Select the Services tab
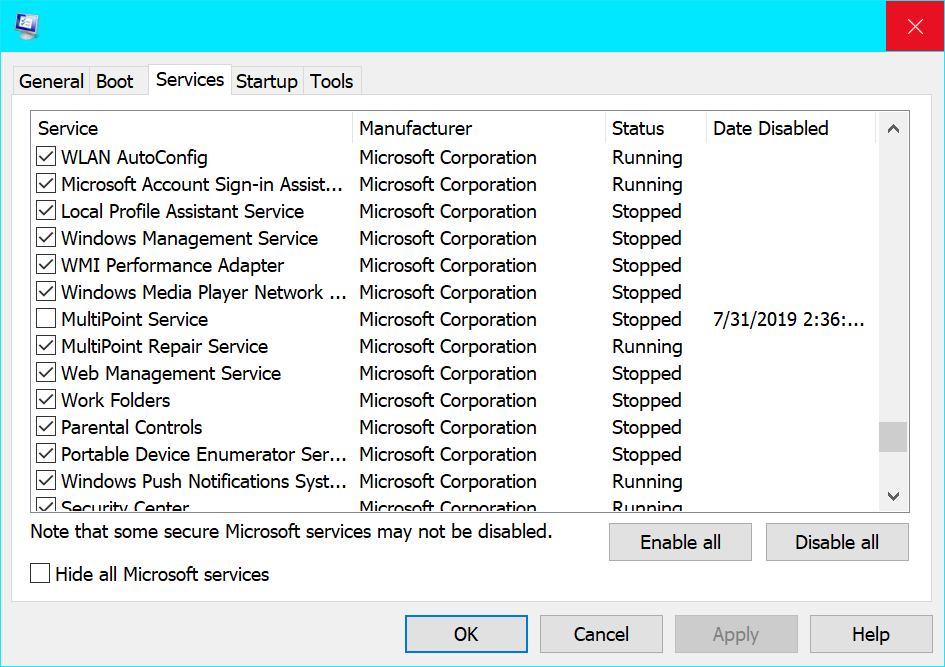Image resolution: width=945 pixels, height=667 pixels. 190,80
